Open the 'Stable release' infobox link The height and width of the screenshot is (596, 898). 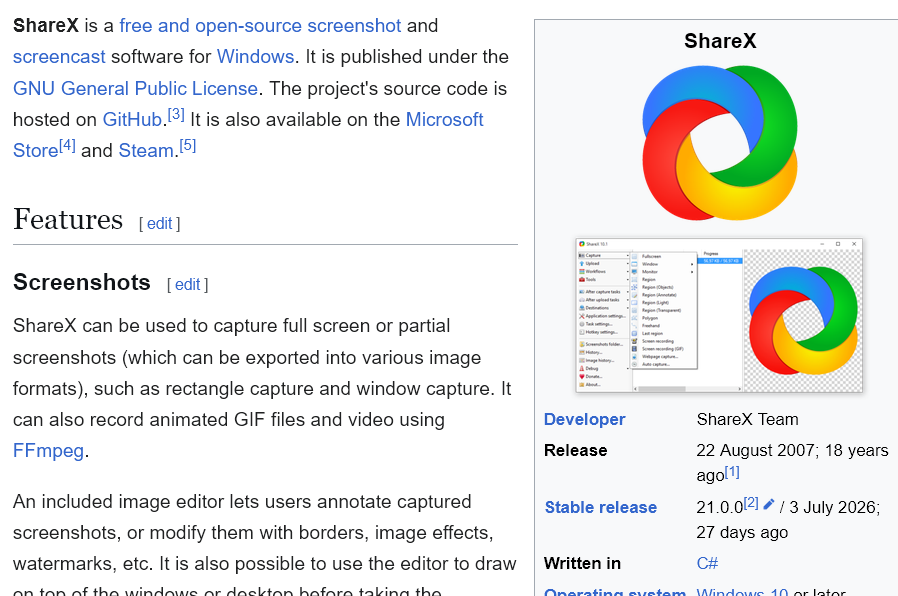[601, 507]
